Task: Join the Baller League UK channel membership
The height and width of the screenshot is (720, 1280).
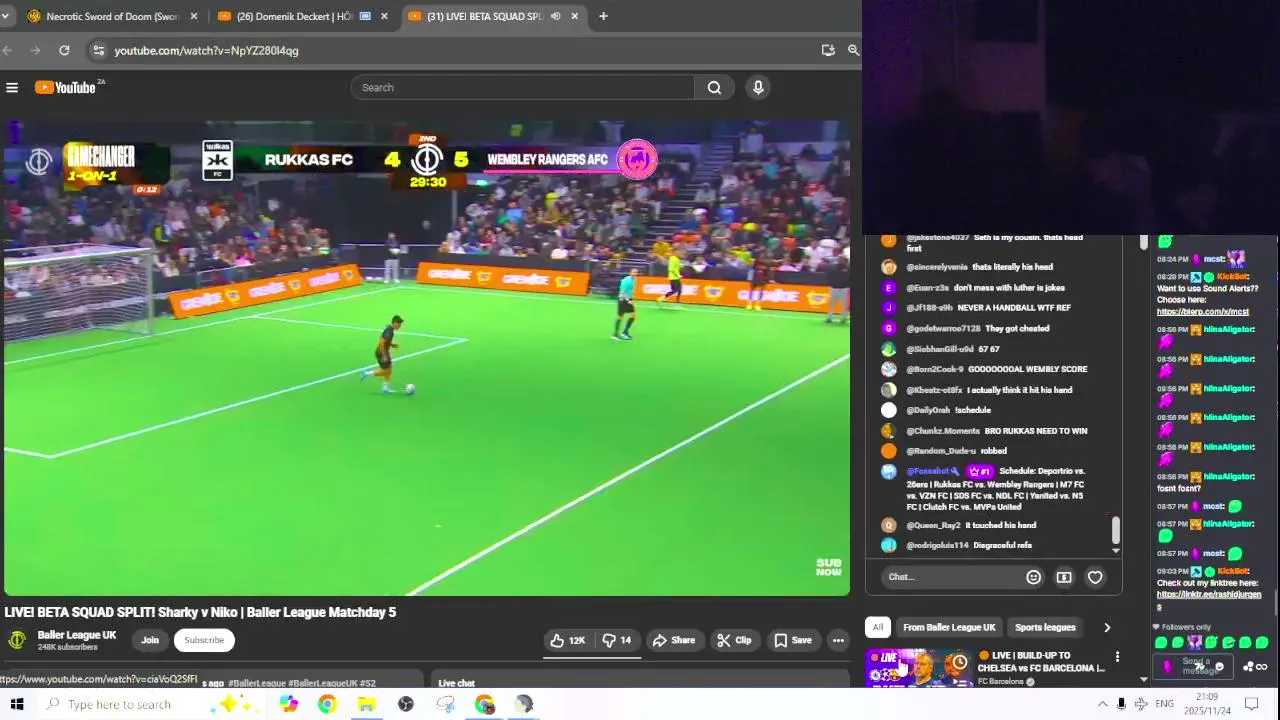Action: [x=150, y=640]
